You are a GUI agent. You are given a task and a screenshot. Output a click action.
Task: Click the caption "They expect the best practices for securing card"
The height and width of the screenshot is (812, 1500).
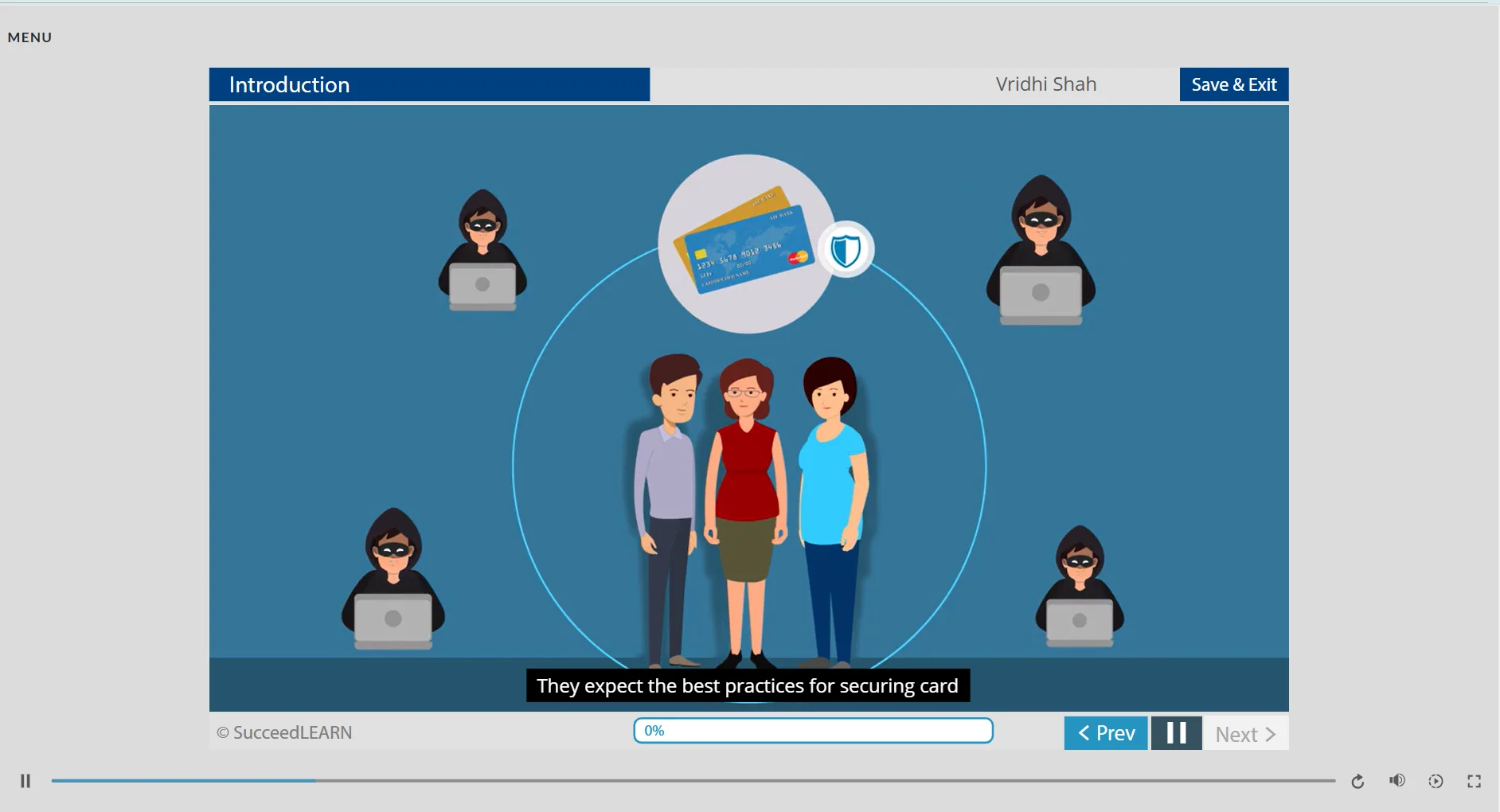point(748,685)
